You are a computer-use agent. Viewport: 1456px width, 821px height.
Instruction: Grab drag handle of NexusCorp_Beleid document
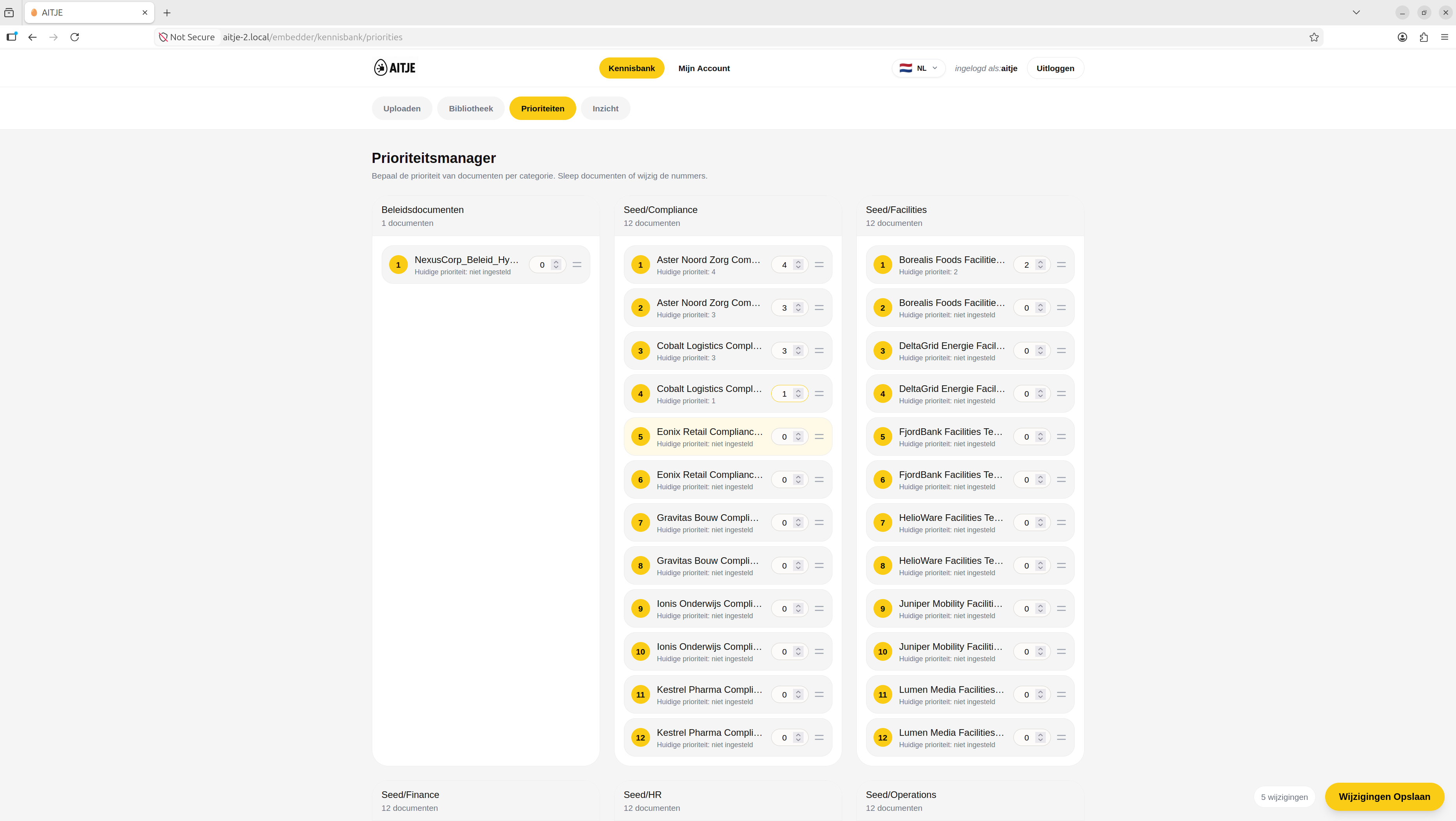click(x=577, y=265)
